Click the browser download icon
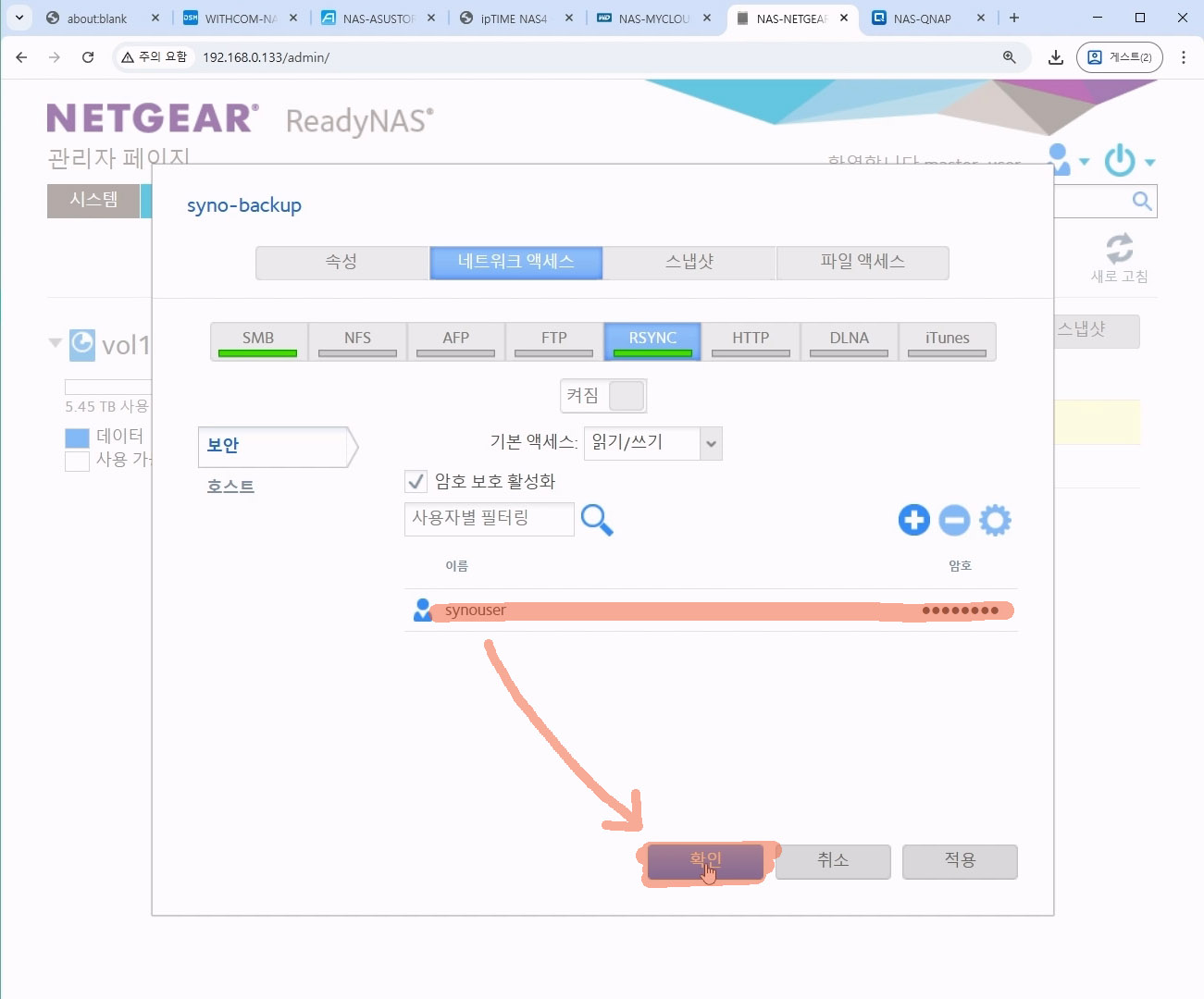The width and height of the screenshot is (1204, 999). pyautogui.click(x=1055, y=57)
